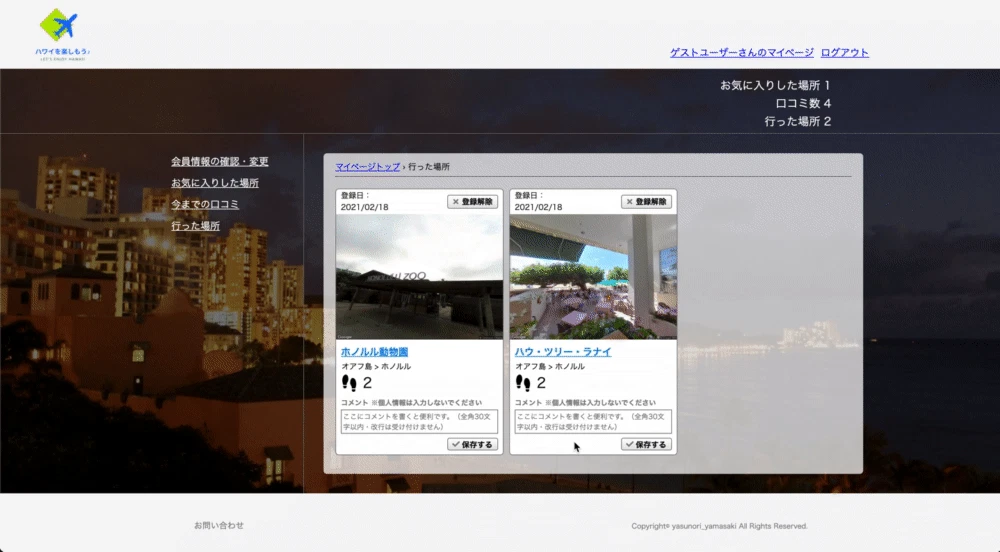Click 登録解除 on Honolulu Zoo card
Viewport: 1000px width, 552px height.
click(473, 201)
